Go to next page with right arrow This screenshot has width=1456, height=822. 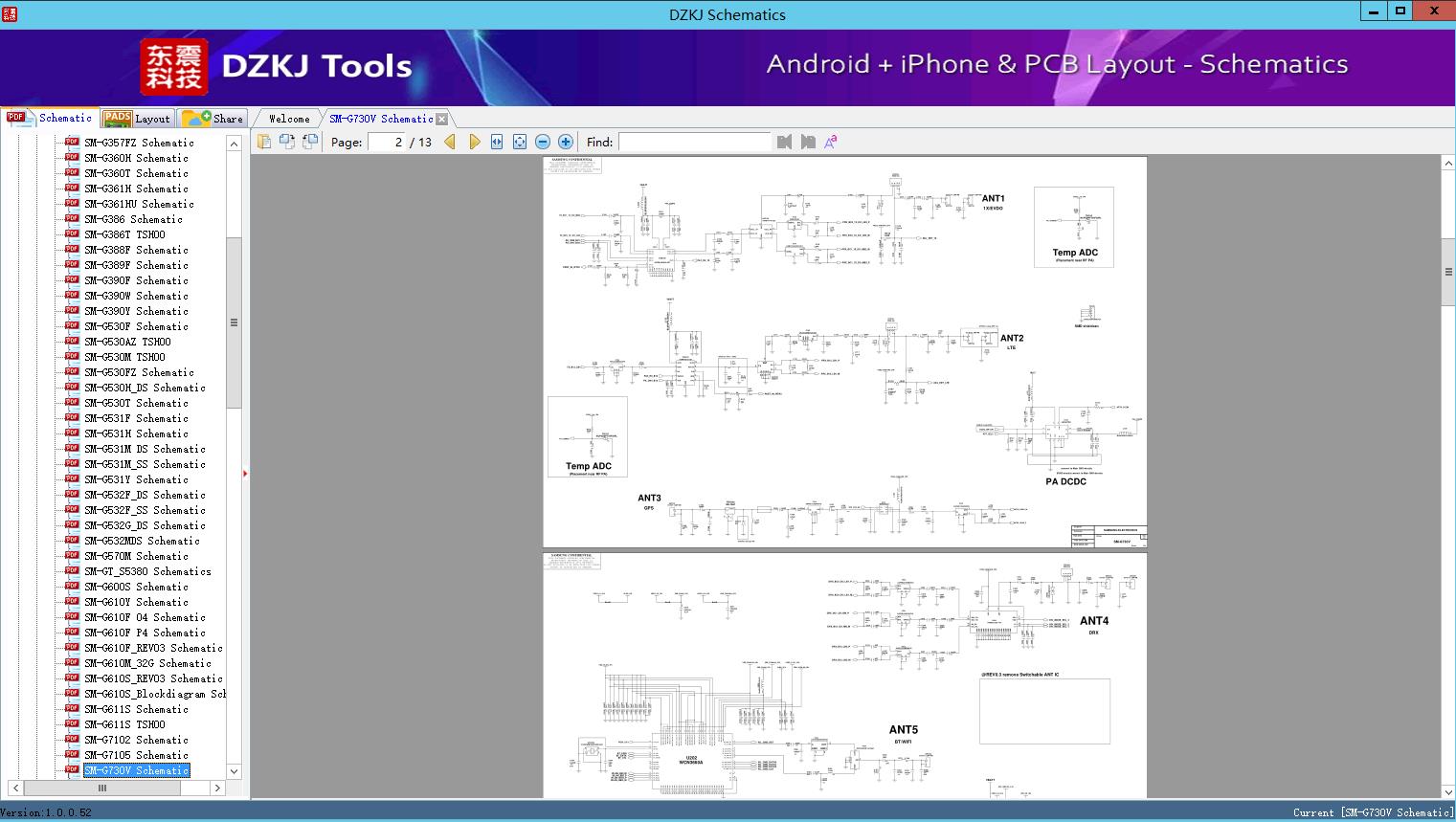pyautogui.click(x=474, y=142)
